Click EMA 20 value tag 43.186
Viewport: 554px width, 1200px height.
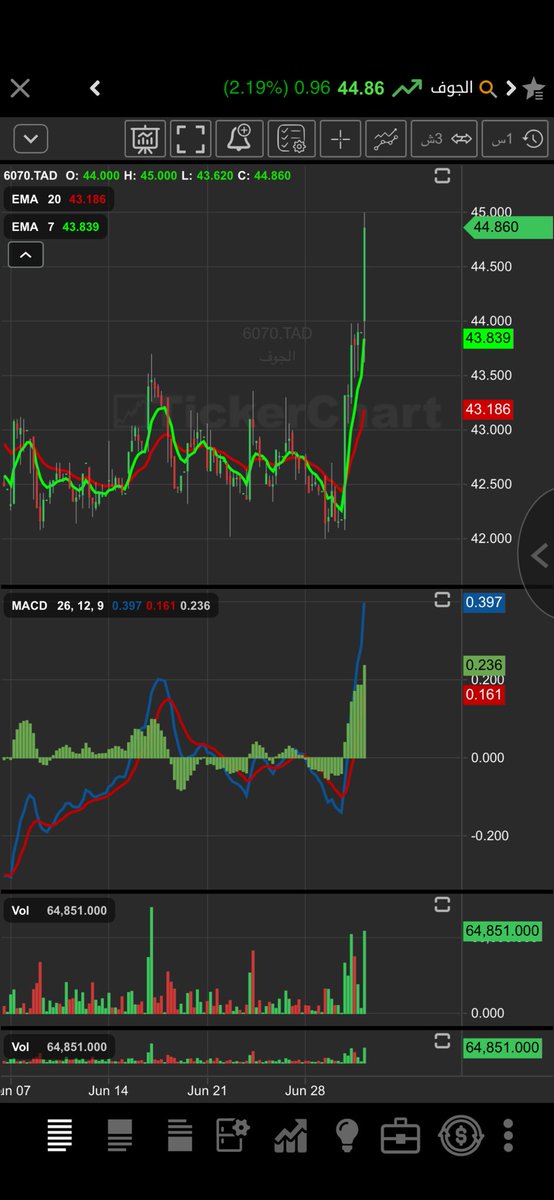(489, 410)
